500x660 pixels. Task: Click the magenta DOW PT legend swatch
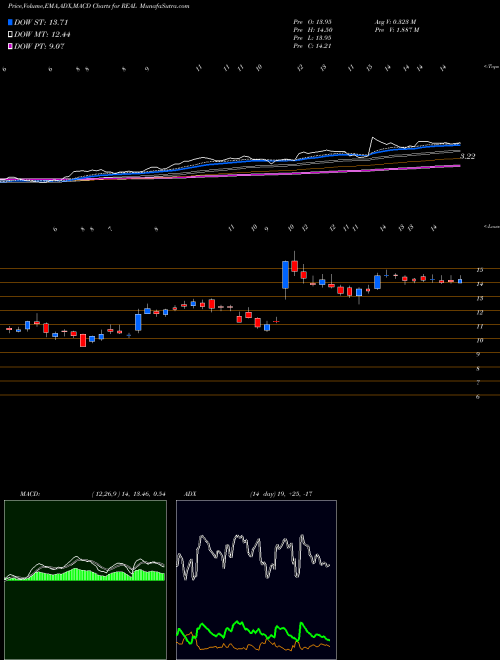[x=11, y=46]
